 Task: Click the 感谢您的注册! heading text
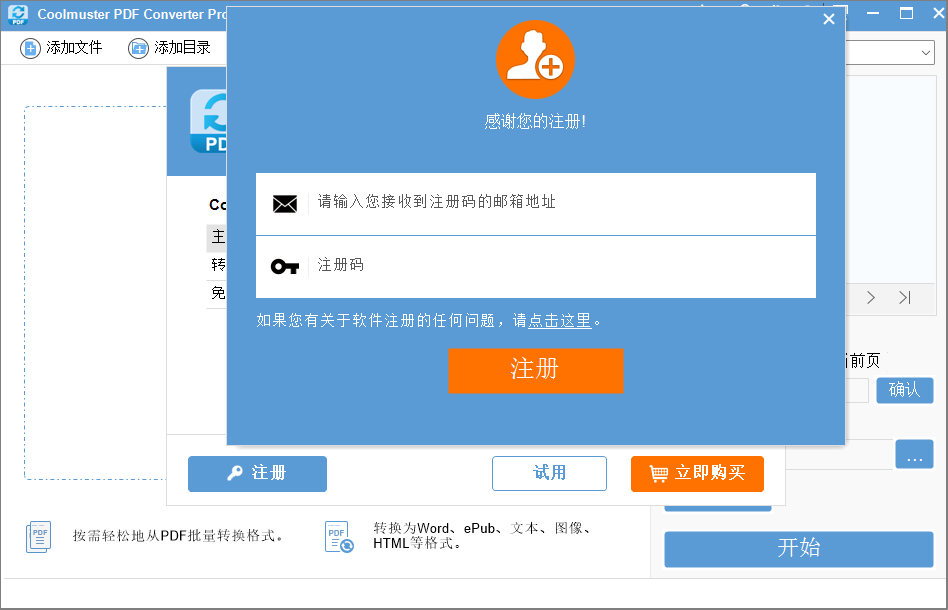[x=535, y=122]
